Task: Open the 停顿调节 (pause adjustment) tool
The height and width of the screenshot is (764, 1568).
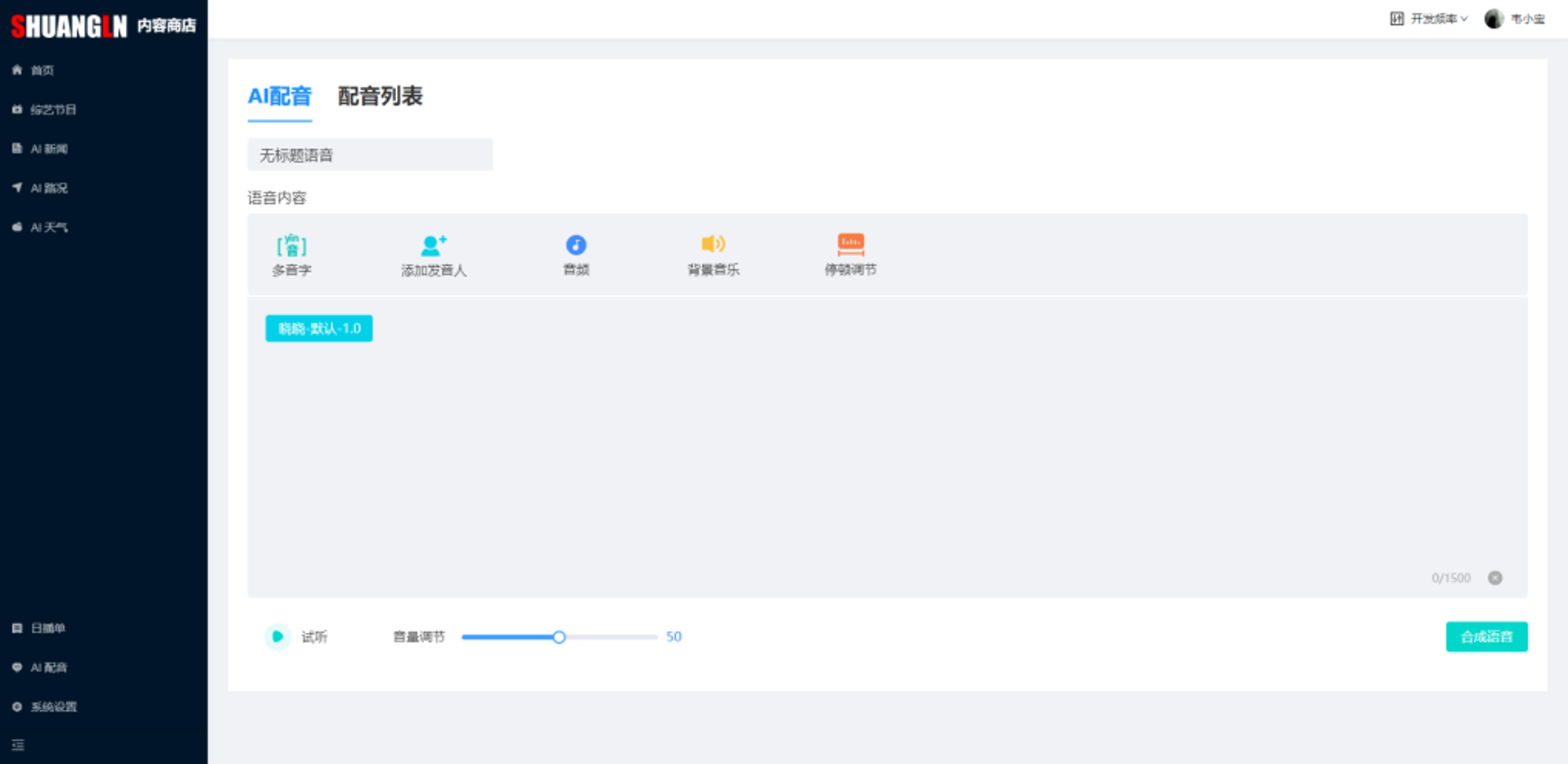Action: pos(850,254)
